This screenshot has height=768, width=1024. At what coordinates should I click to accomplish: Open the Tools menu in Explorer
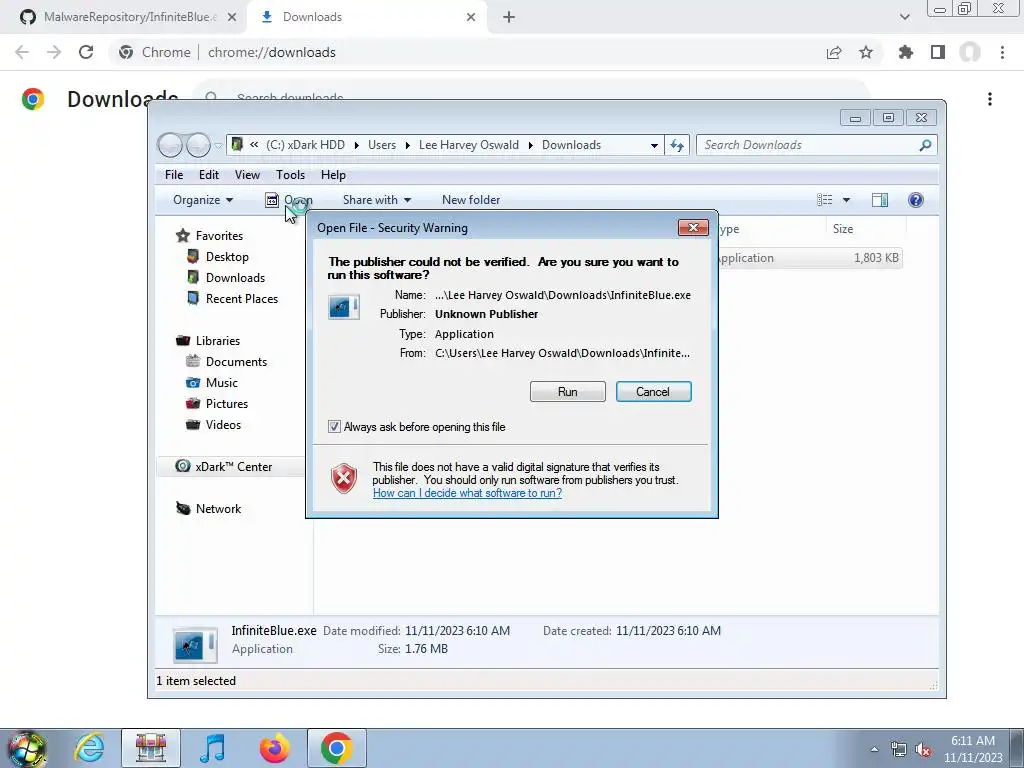pyautogui.click(x=290, y=175)
